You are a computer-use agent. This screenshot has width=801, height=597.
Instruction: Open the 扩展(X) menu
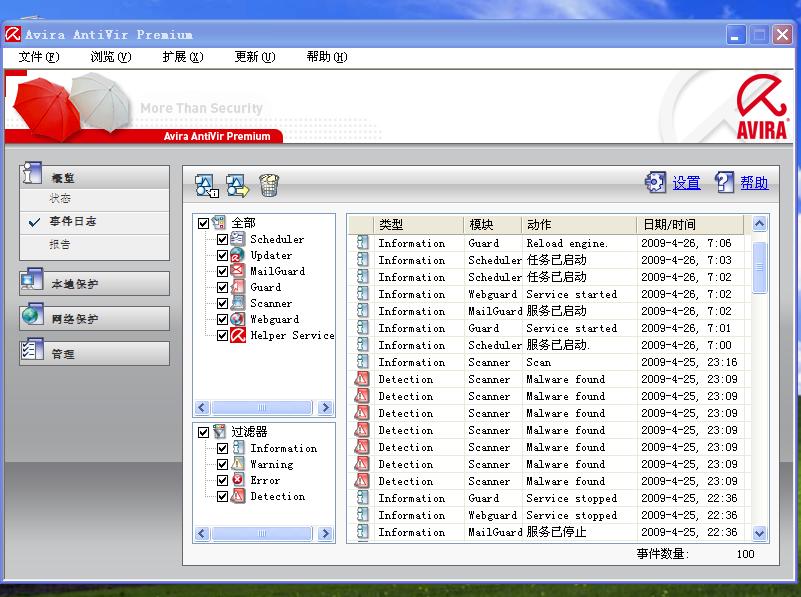pos(183,57)
